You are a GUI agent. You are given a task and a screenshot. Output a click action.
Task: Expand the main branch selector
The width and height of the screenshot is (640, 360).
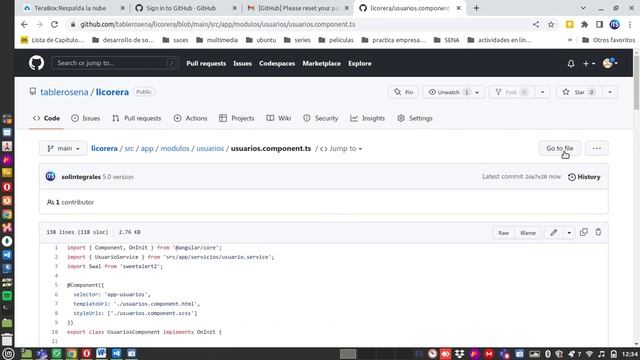(63, 148)
